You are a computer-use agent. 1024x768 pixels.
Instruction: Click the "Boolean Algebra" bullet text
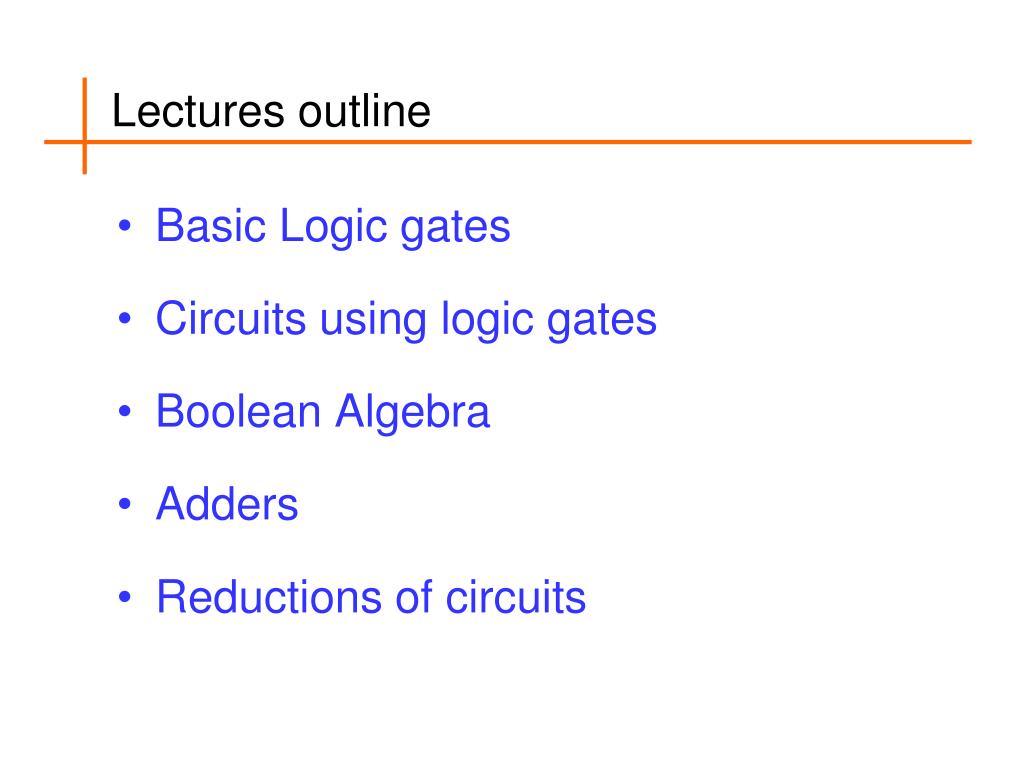[323, 412]
